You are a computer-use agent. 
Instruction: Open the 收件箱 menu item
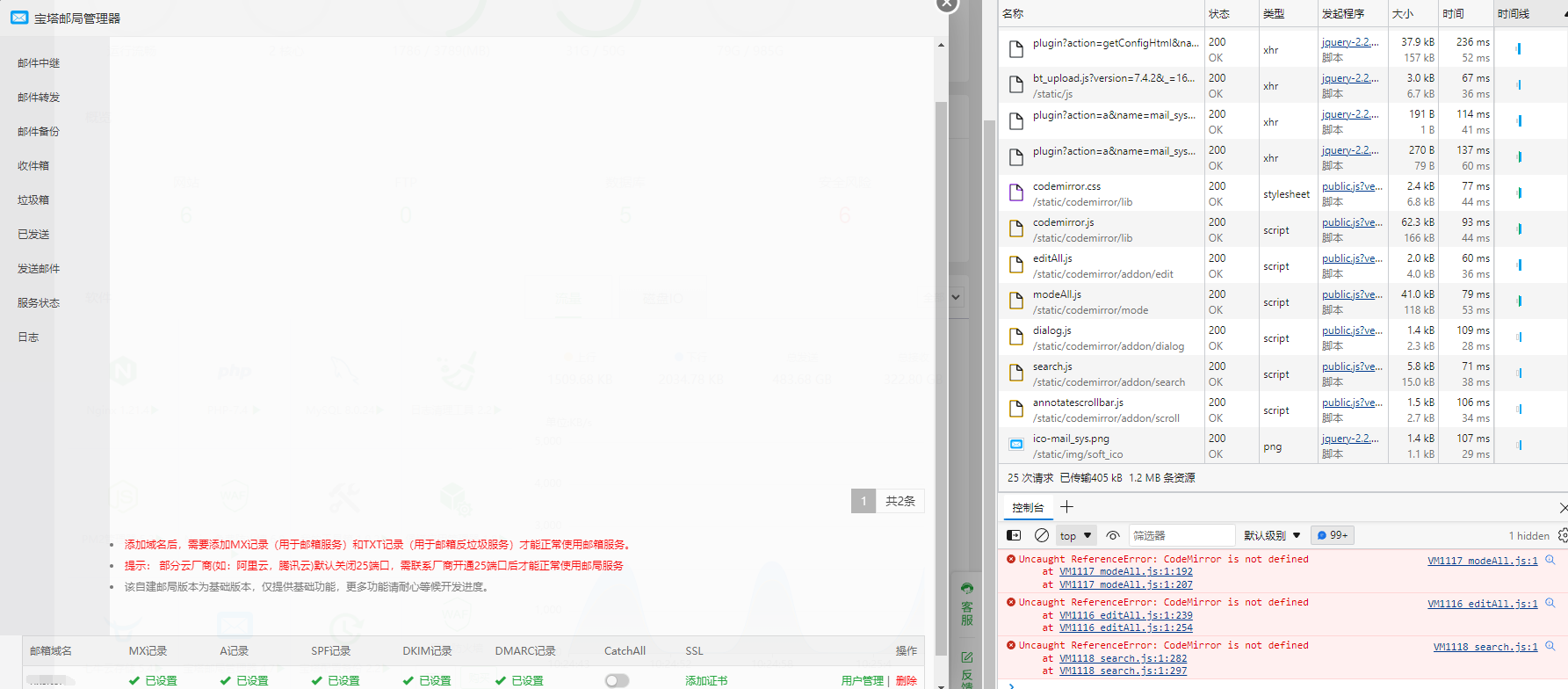coord(33,166)
